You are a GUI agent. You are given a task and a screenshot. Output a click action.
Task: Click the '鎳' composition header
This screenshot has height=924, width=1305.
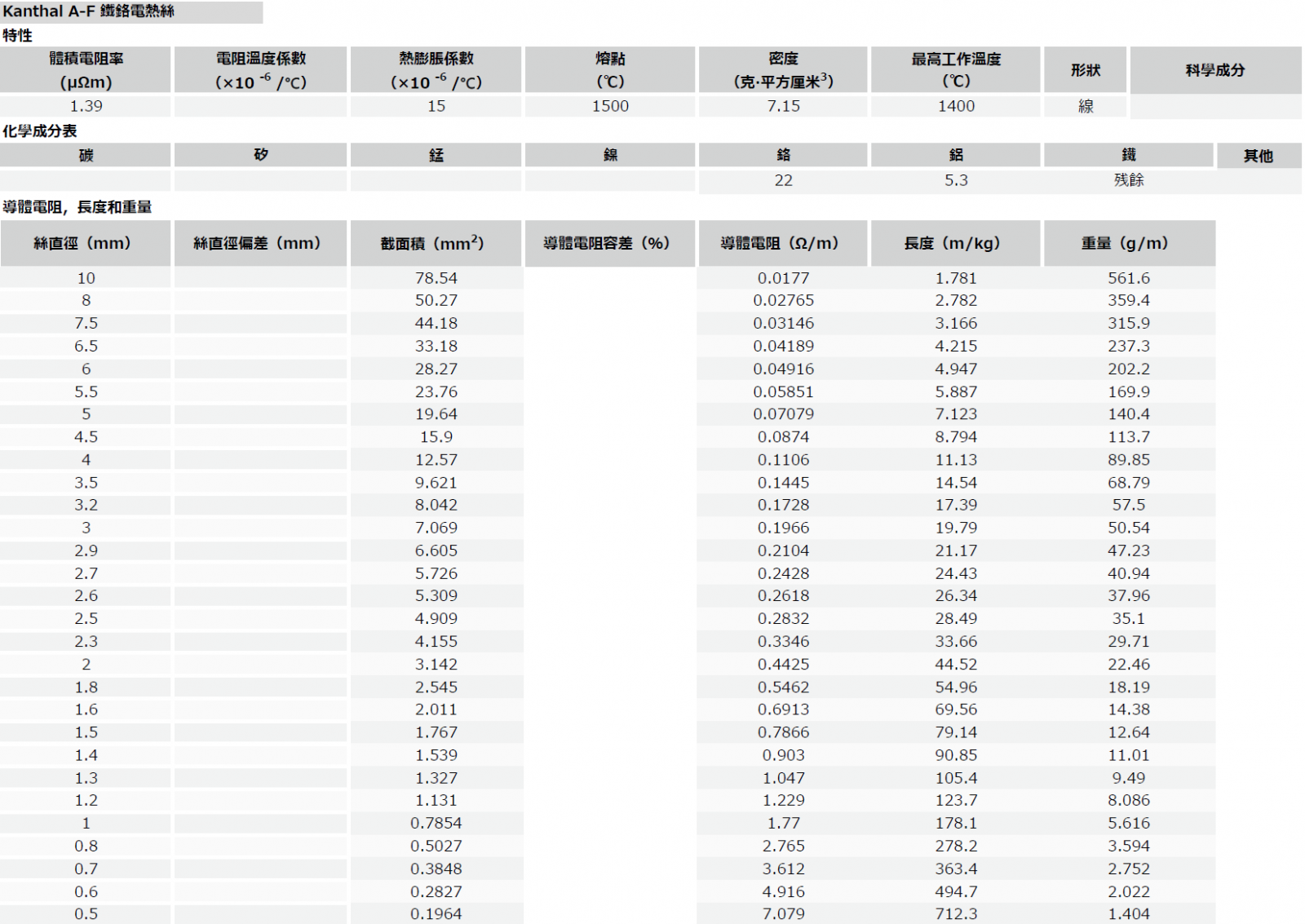(610, 155)
